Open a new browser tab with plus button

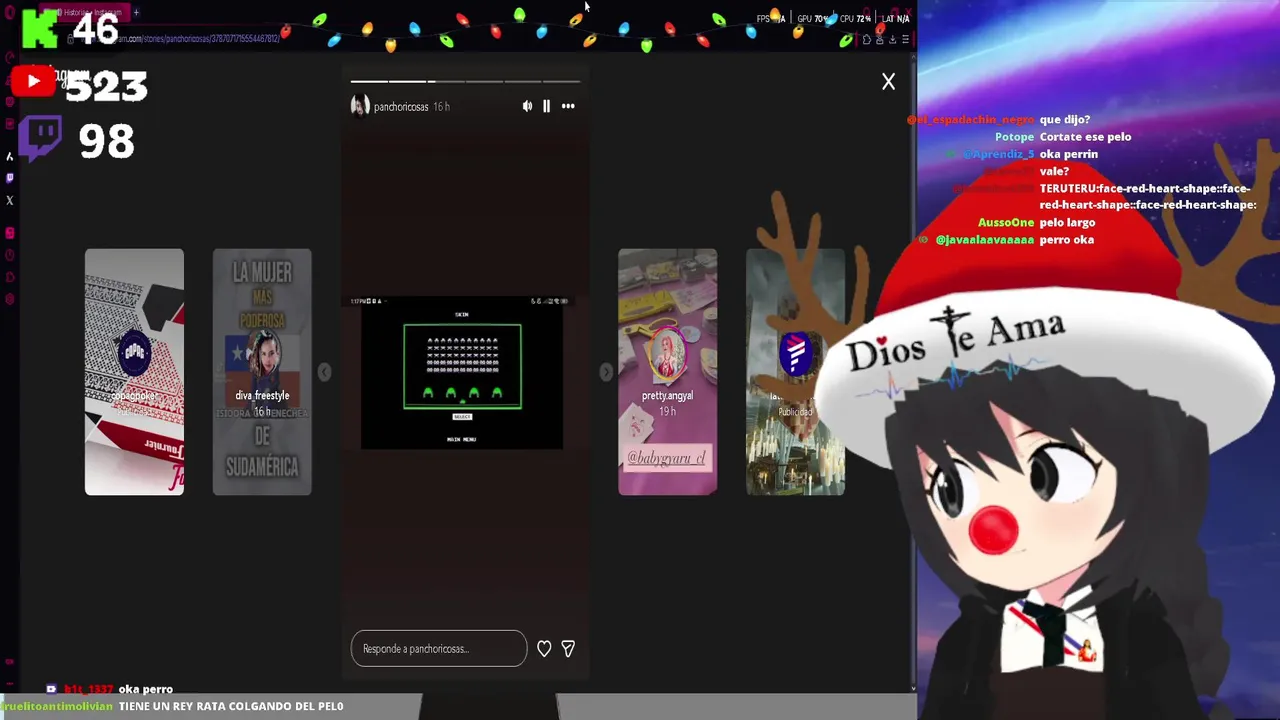[x=136, y=12]
